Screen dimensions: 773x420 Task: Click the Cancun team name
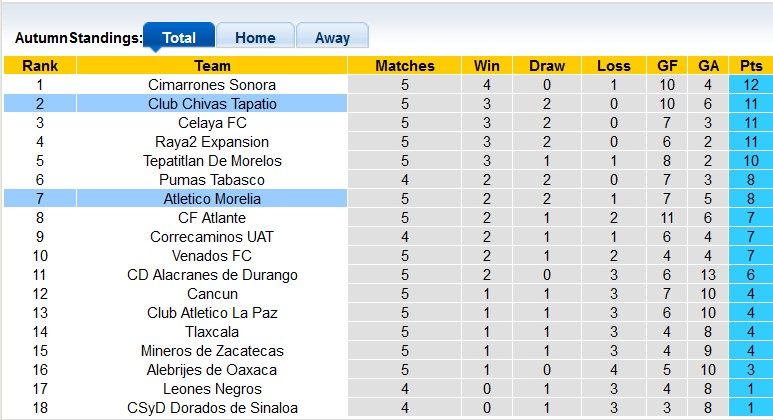[212, 294]
